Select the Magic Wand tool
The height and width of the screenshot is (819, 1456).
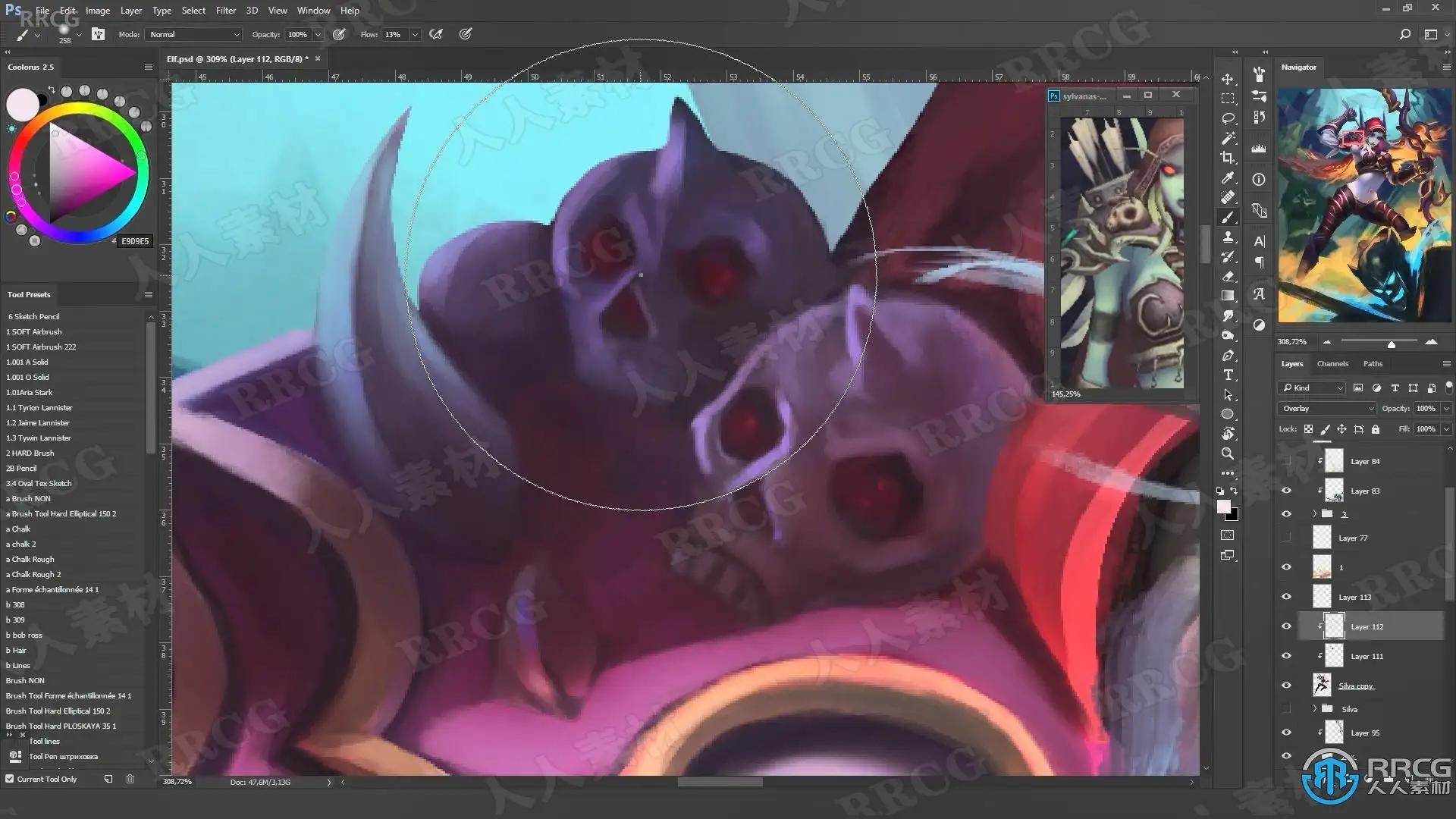[1228, 138]
